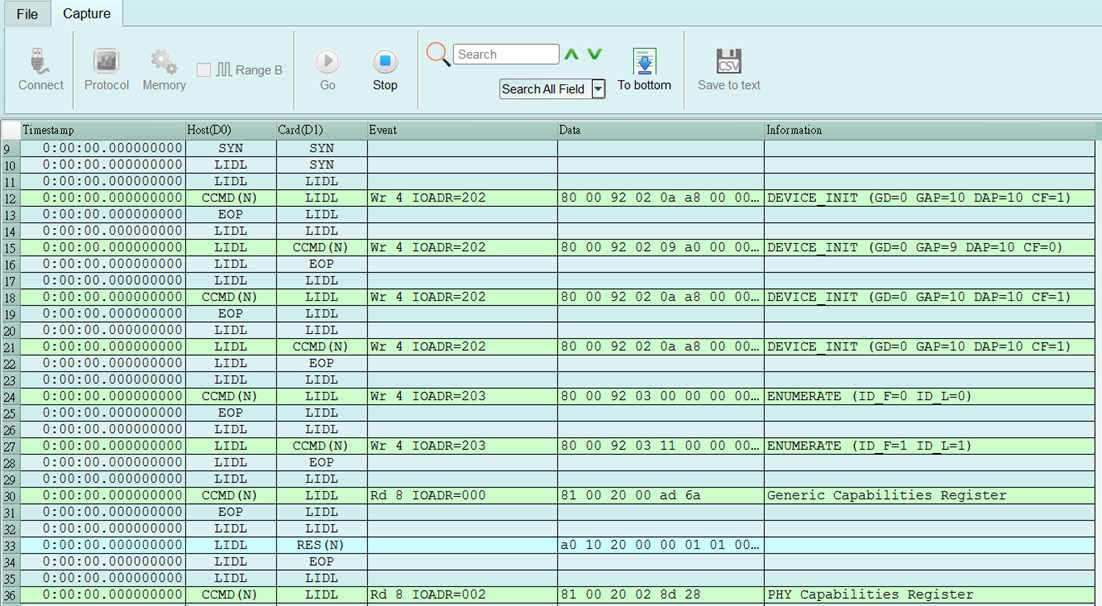The image size is (1102, 606).
Task: Click the Connect USB icon
Action: pyautogui.click(x=40, y=62)
